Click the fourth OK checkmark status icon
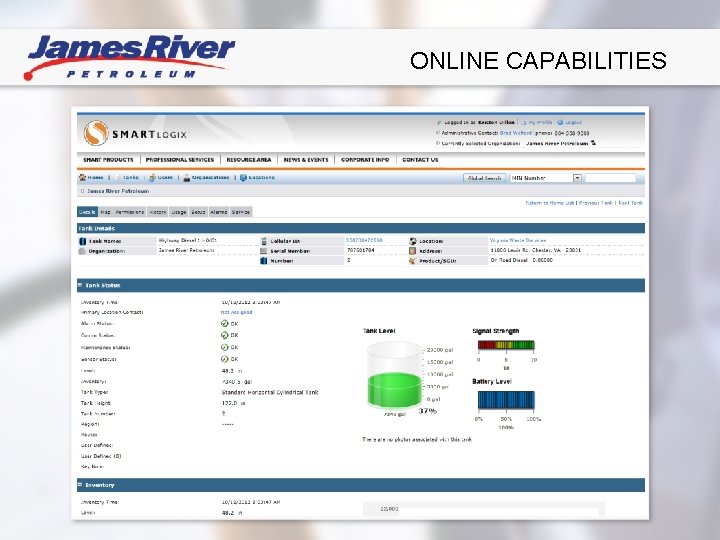The image size is (720, 540). click(225, 359)
